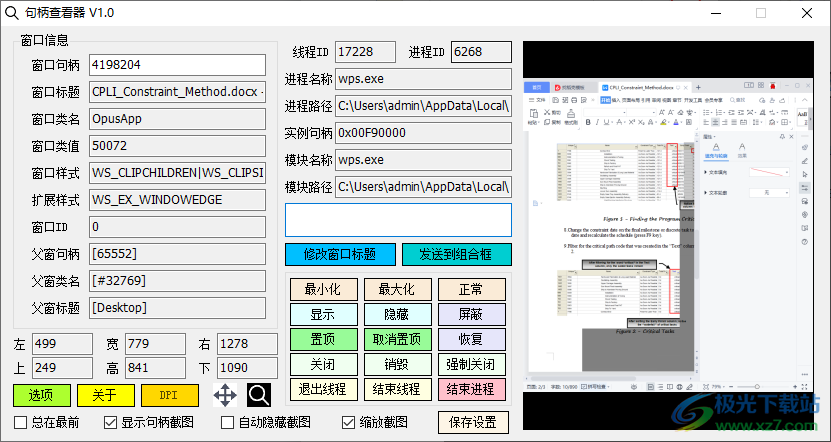The height and width of the screenshot is (442, 831).
Task: Click the magnifier search icon button
Action: click(259, 395)
